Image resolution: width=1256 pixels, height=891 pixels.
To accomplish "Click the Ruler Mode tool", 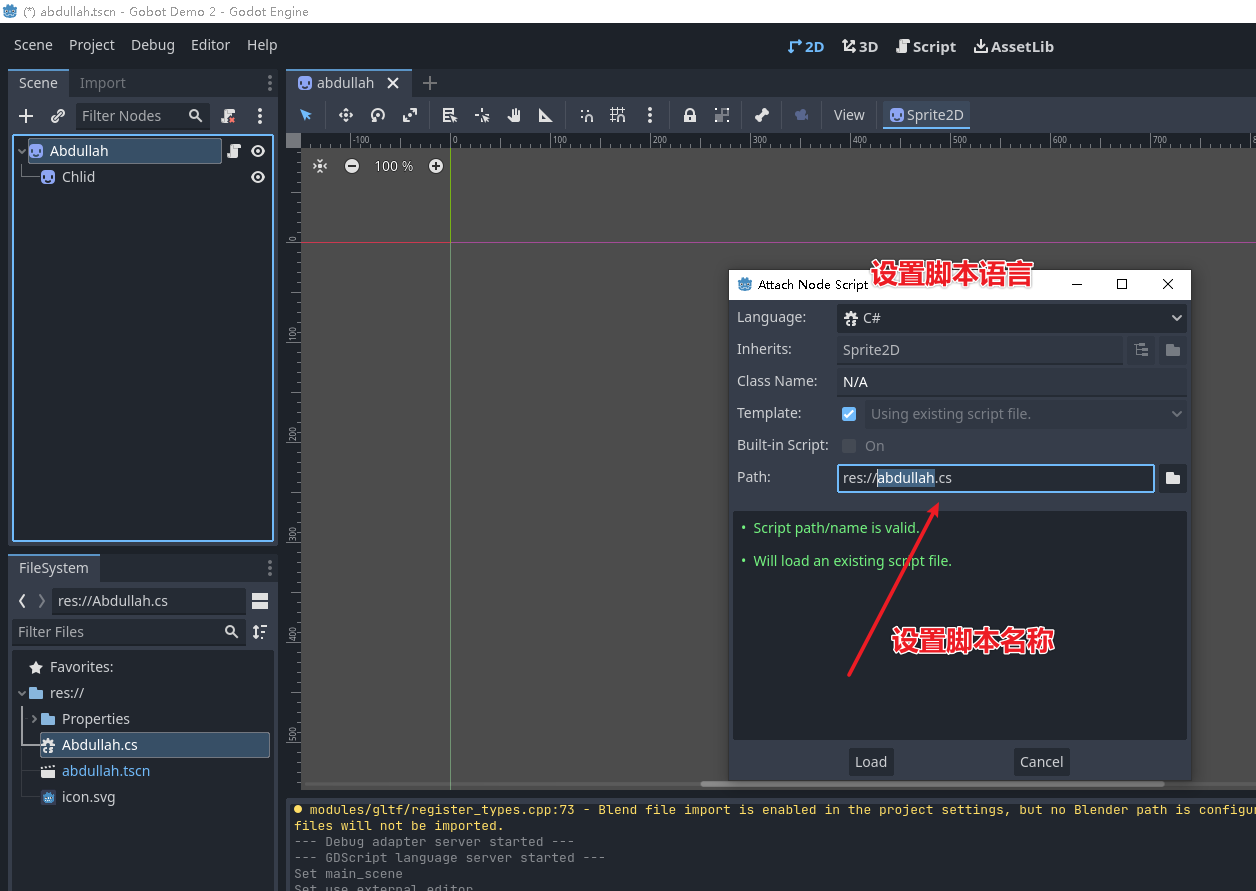I will pos(546,115).
